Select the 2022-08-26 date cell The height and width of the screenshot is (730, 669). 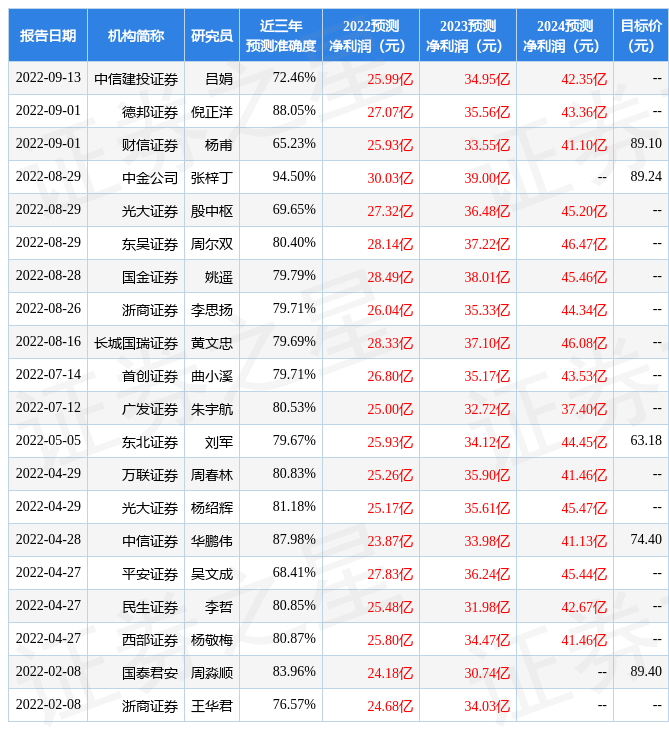48,309
